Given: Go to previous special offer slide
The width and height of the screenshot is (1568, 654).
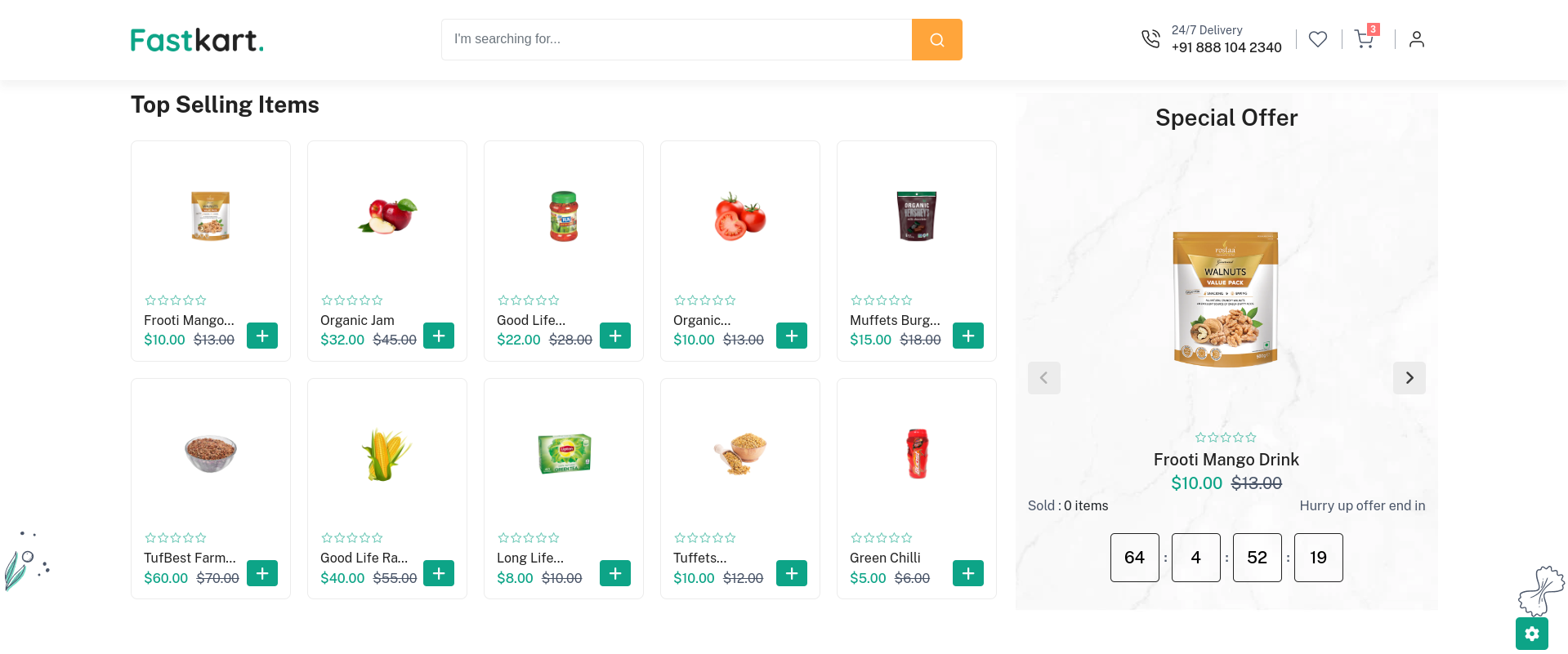Looking at the screenshot, I should pyautogui.click(x=1043, y=378).
